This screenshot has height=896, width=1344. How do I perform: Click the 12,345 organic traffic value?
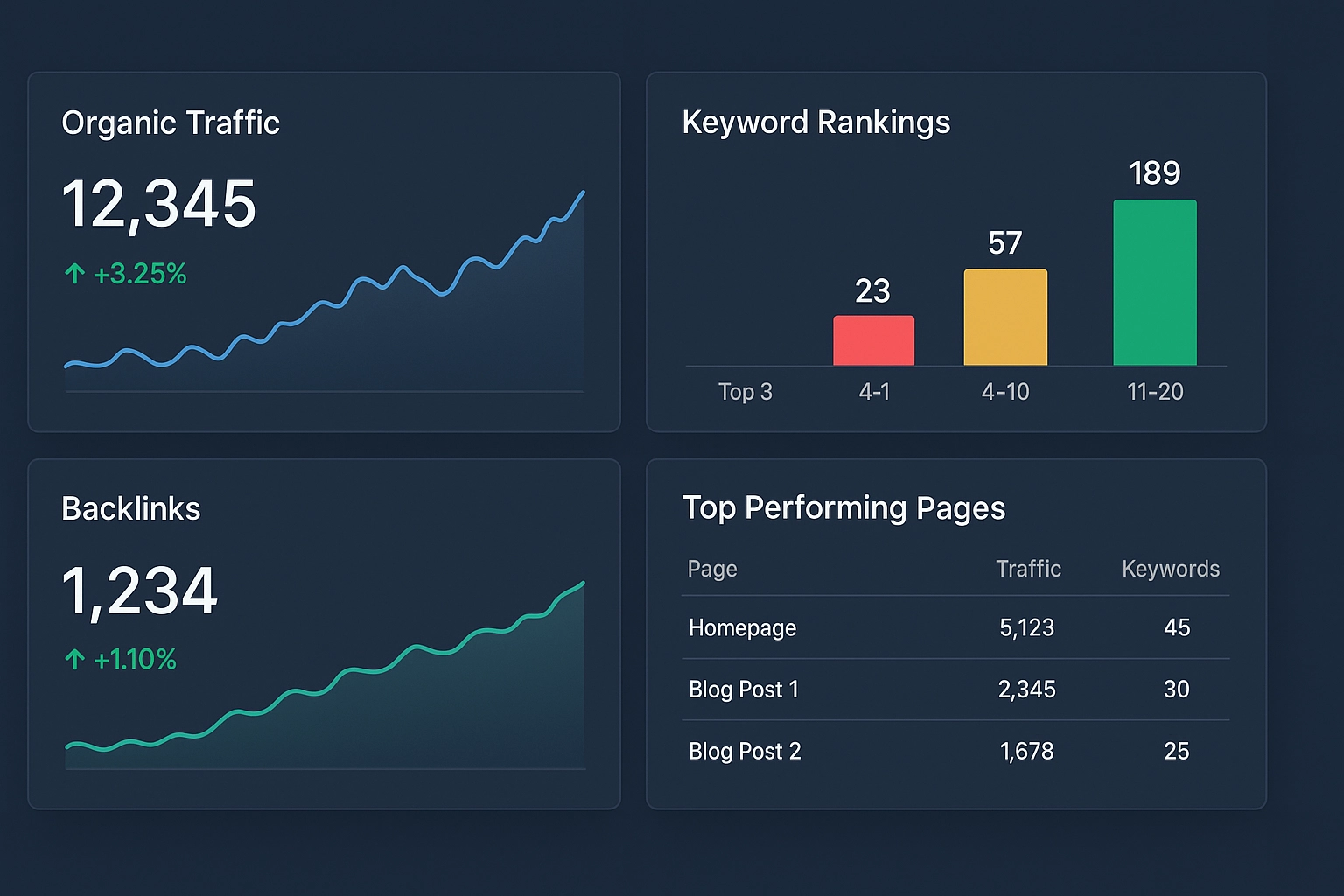click(158, 205)
